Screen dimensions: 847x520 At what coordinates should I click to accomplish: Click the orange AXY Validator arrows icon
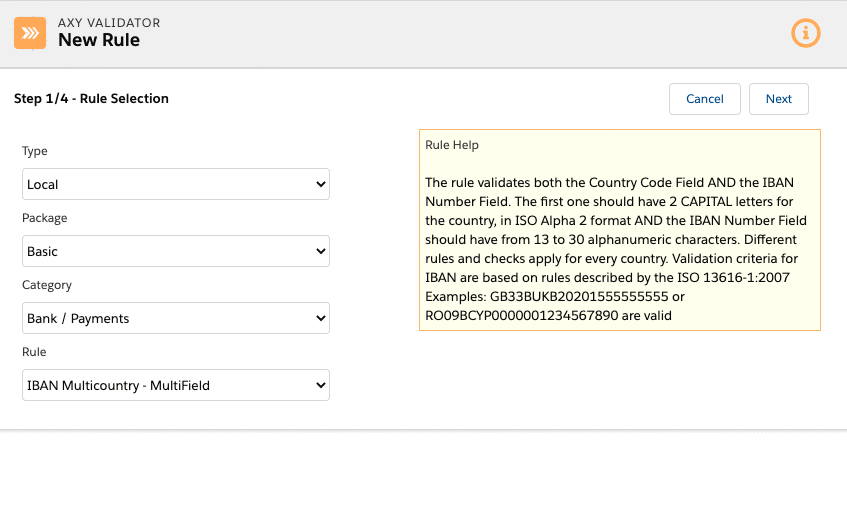[30, 33]
